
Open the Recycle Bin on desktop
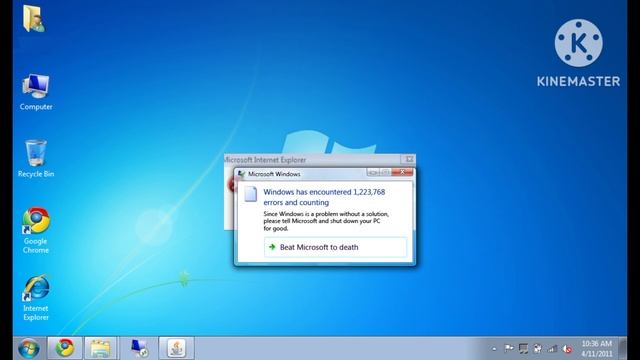pyautogui.click(x=36, y=158)
